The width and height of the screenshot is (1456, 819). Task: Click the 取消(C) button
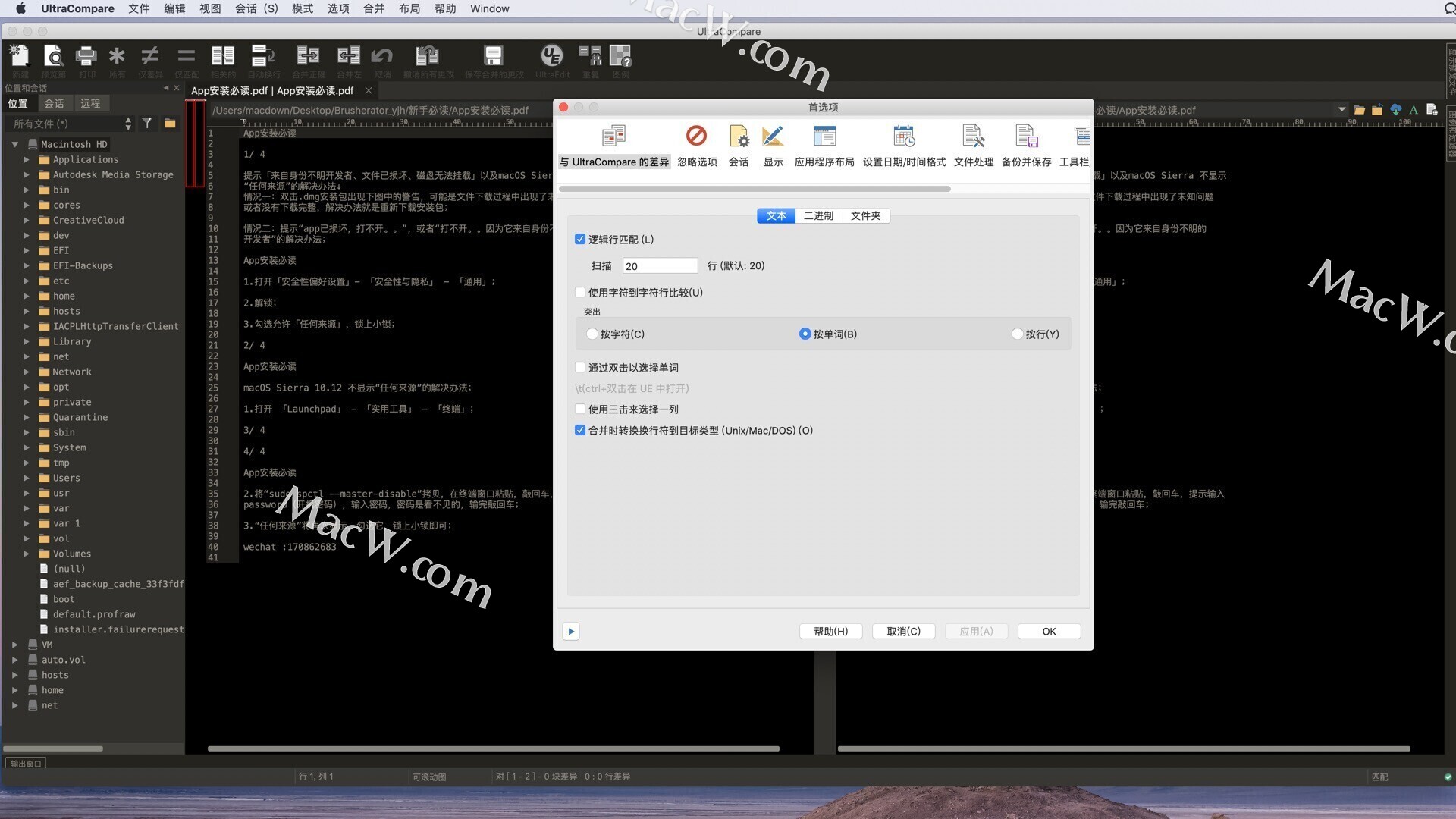904,632
